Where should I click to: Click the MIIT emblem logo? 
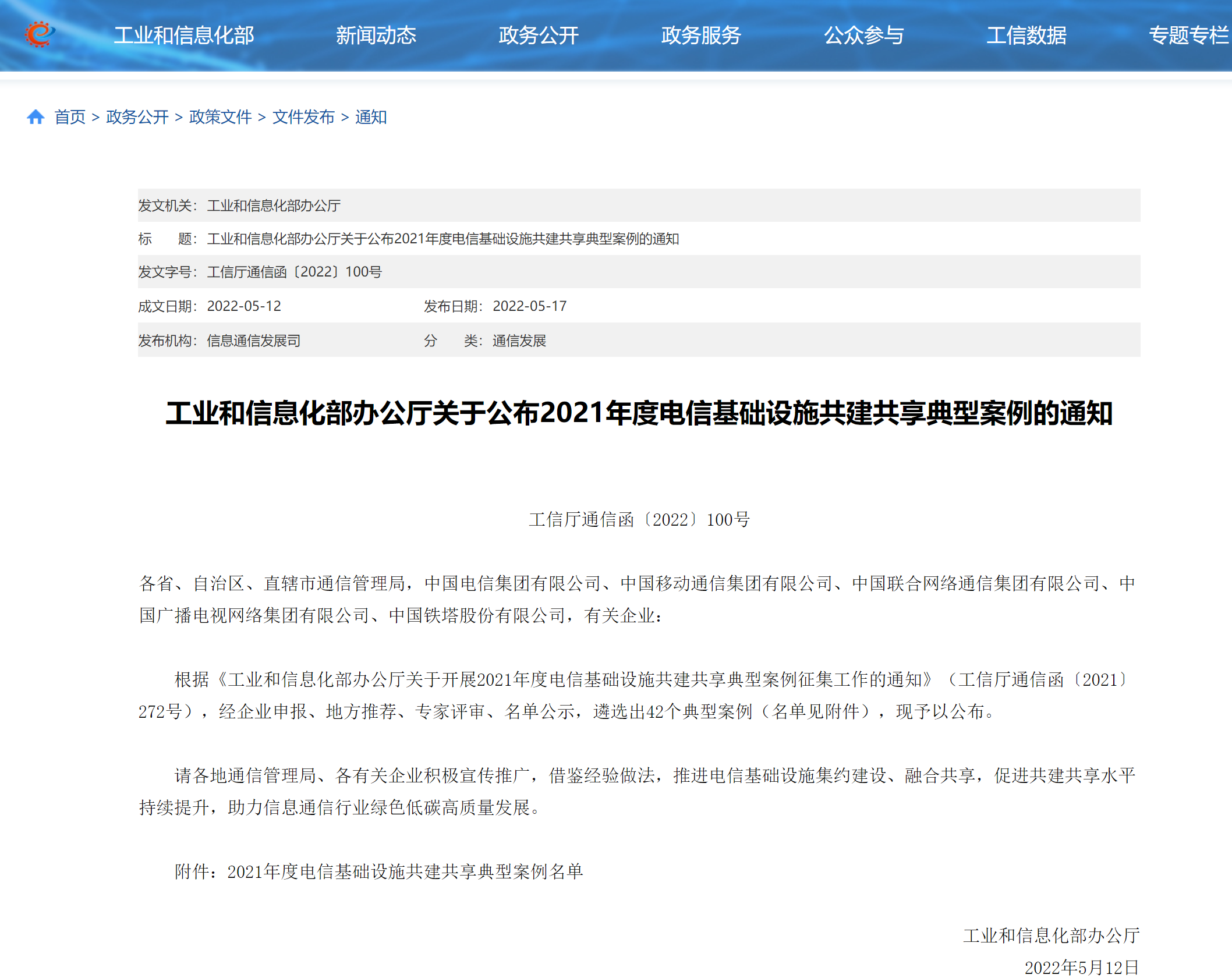tap(40, 34)
